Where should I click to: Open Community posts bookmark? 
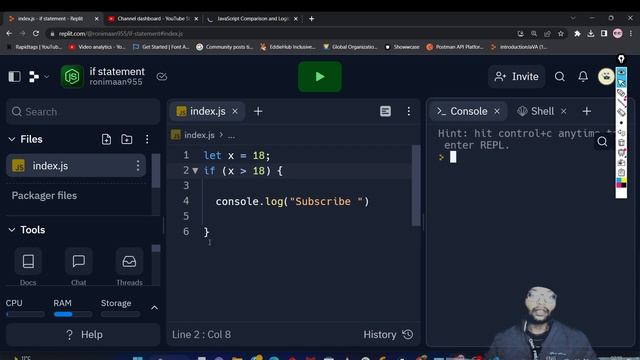point(224,47)
